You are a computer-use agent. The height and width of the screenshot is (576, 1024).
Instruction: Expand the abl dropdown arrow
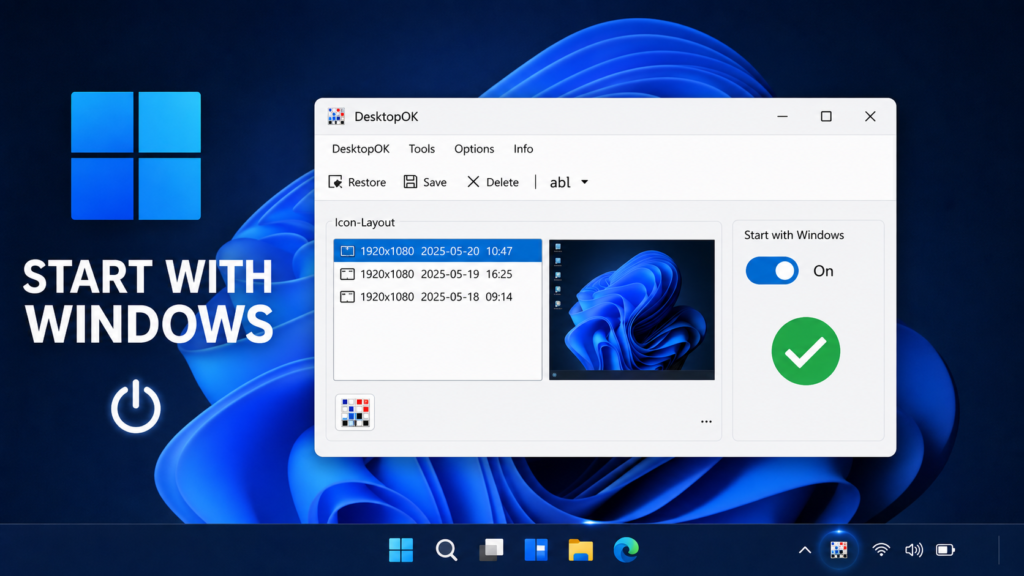coord(584,182)
